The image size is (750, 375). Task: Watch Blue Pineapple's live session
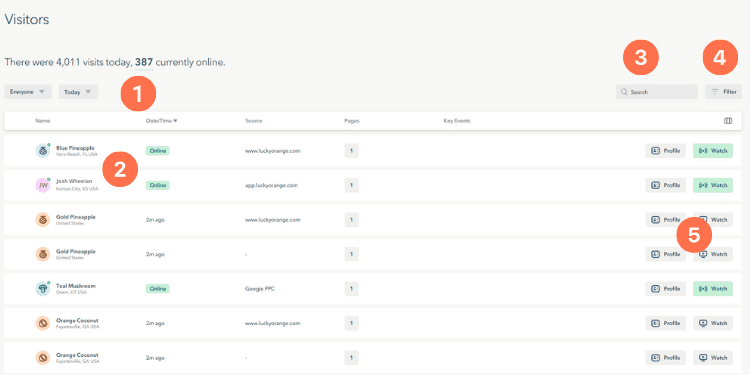713,151
